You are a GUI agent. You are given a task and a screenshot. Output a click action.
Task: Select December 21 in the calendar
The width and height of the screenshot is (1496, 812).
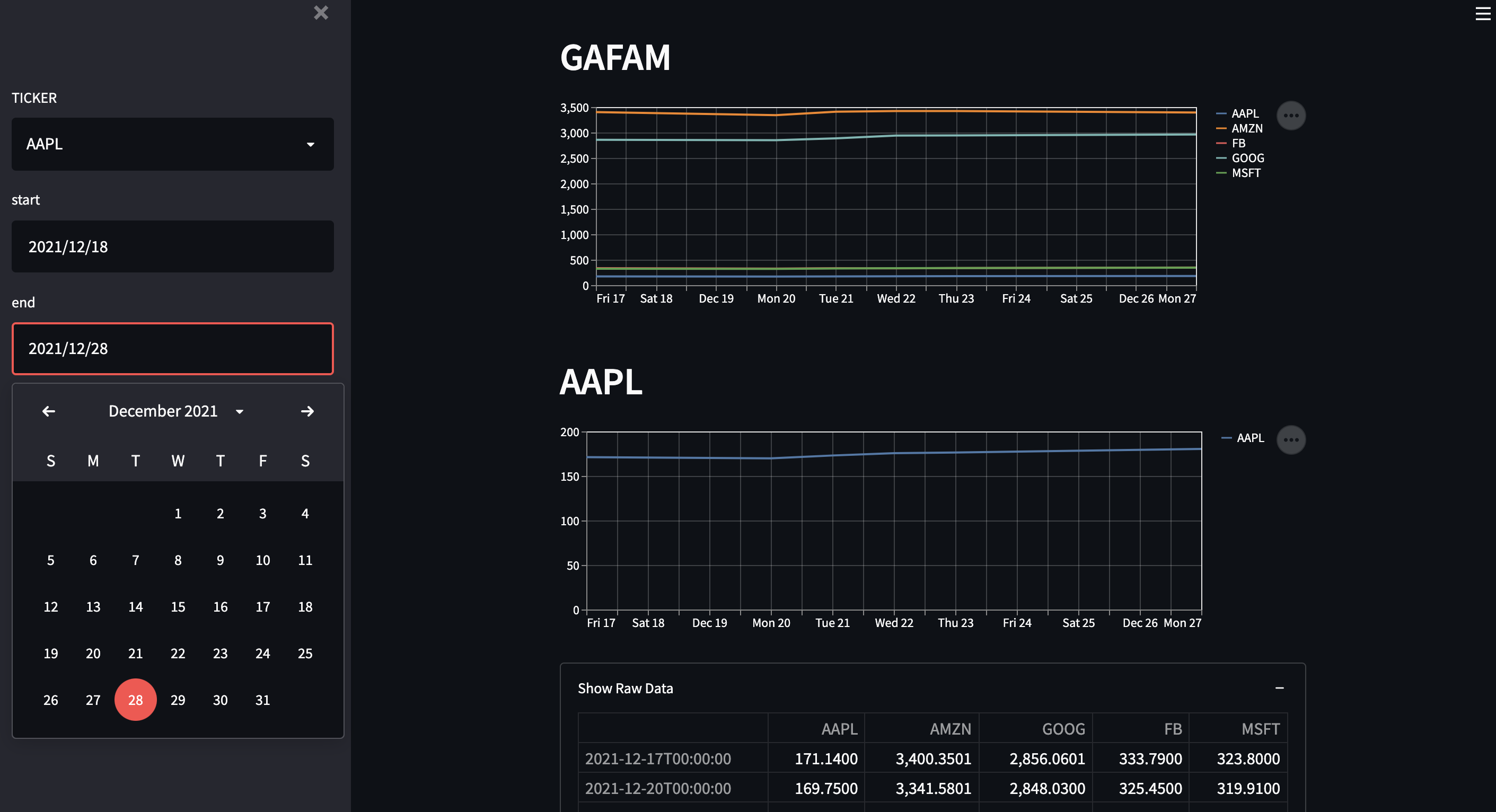click(135, 654)
